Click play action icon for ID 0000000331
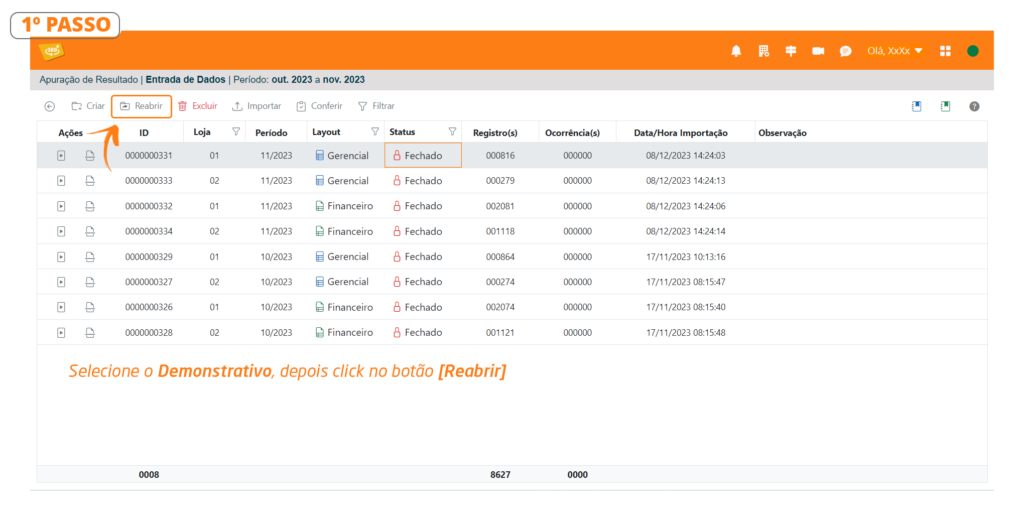This screenshot has height=523, width=1024. click(x=61, y=156)
